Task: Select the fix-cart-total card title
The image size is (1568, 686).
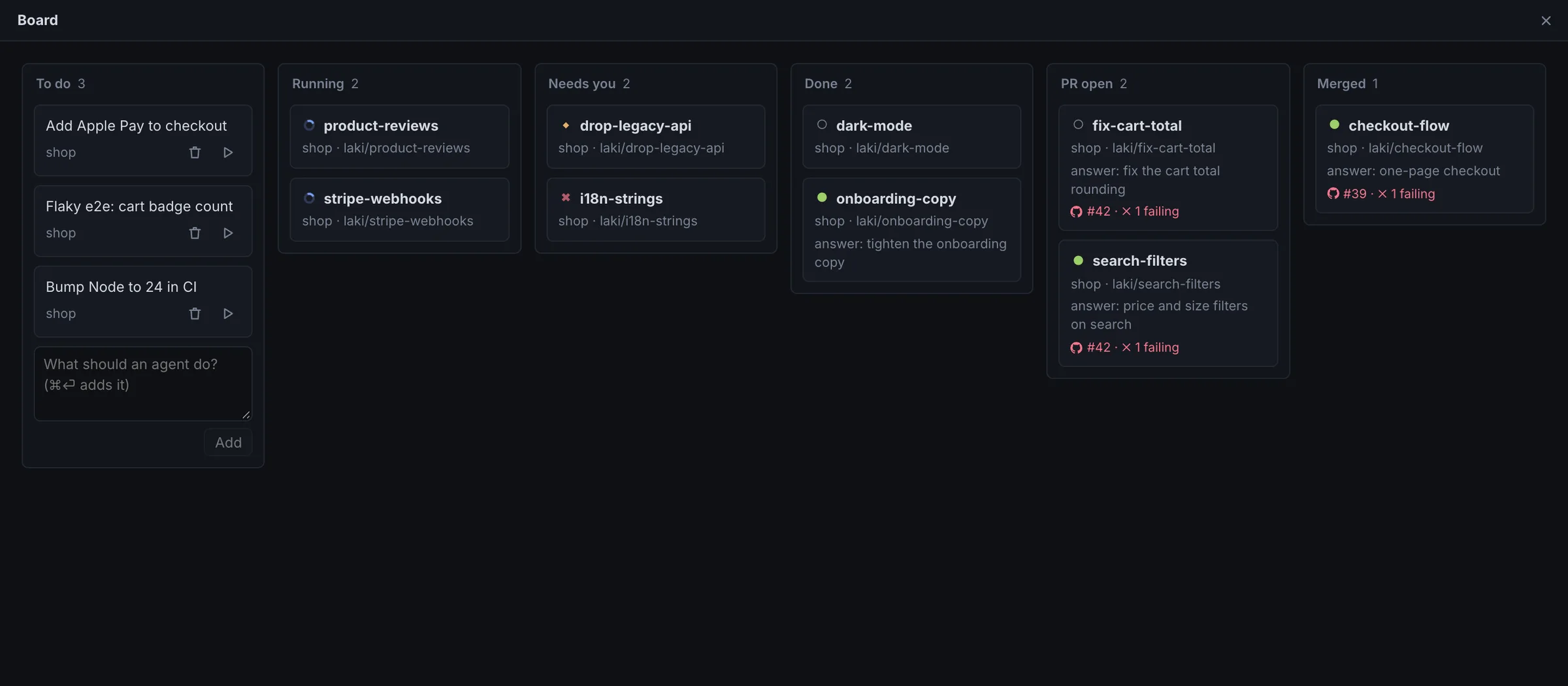Action: pyautogui.click(x=1137, y=125)
